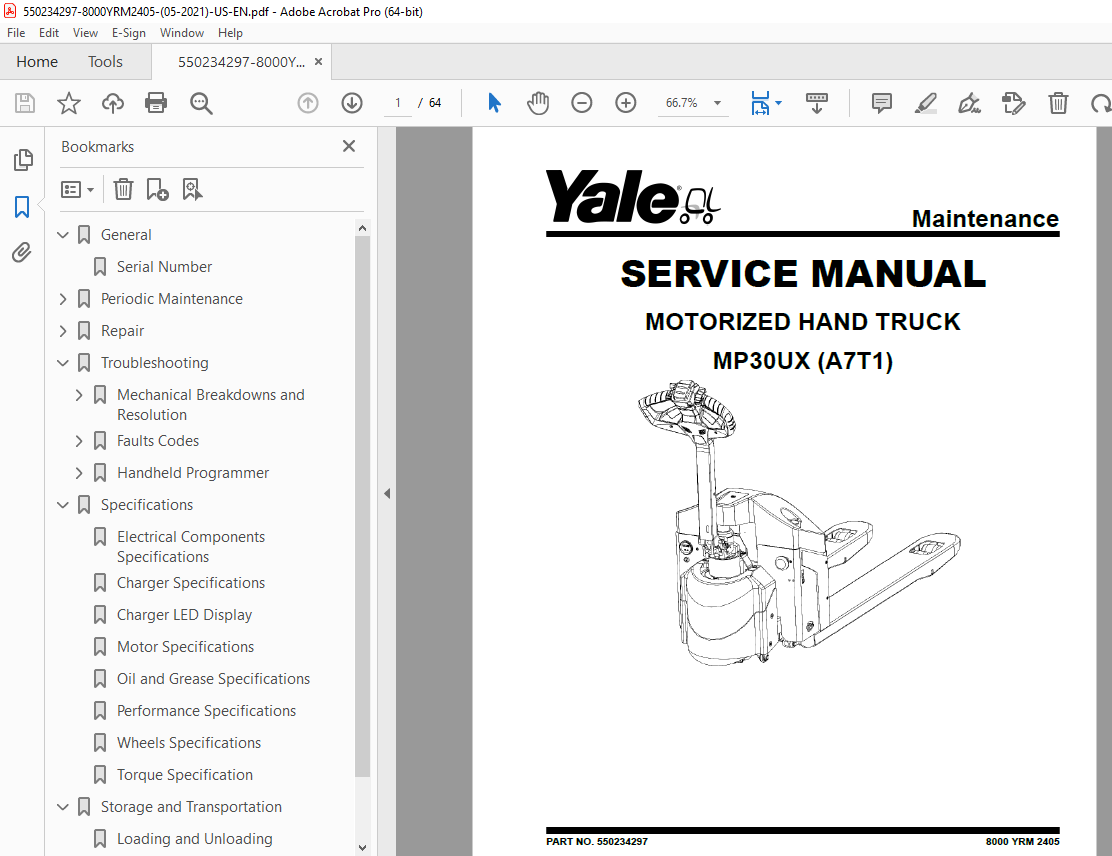Image resolution: width=1112 pixels, height=856 pixels.
Task: Expand Mechanical Breakdowns and Resolution bookmark
Action: pyautogui.click(x=79, y=395)
